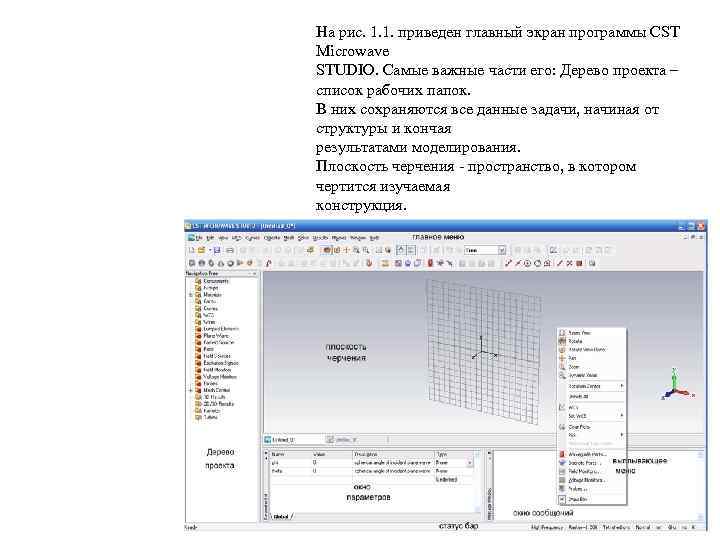Click the message window vertical scrollbar
The width and height of the screenshot is (720, 540).
[x=700, y=485]
